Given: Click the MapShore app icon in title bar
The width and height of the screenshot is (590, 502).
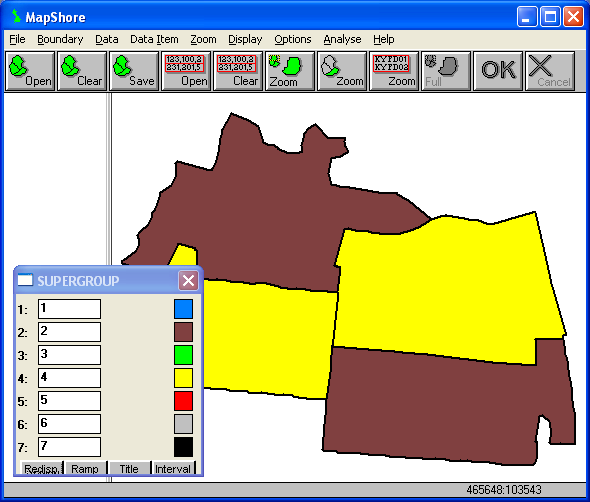Looking at the screenshot, I should coord(16,17).
